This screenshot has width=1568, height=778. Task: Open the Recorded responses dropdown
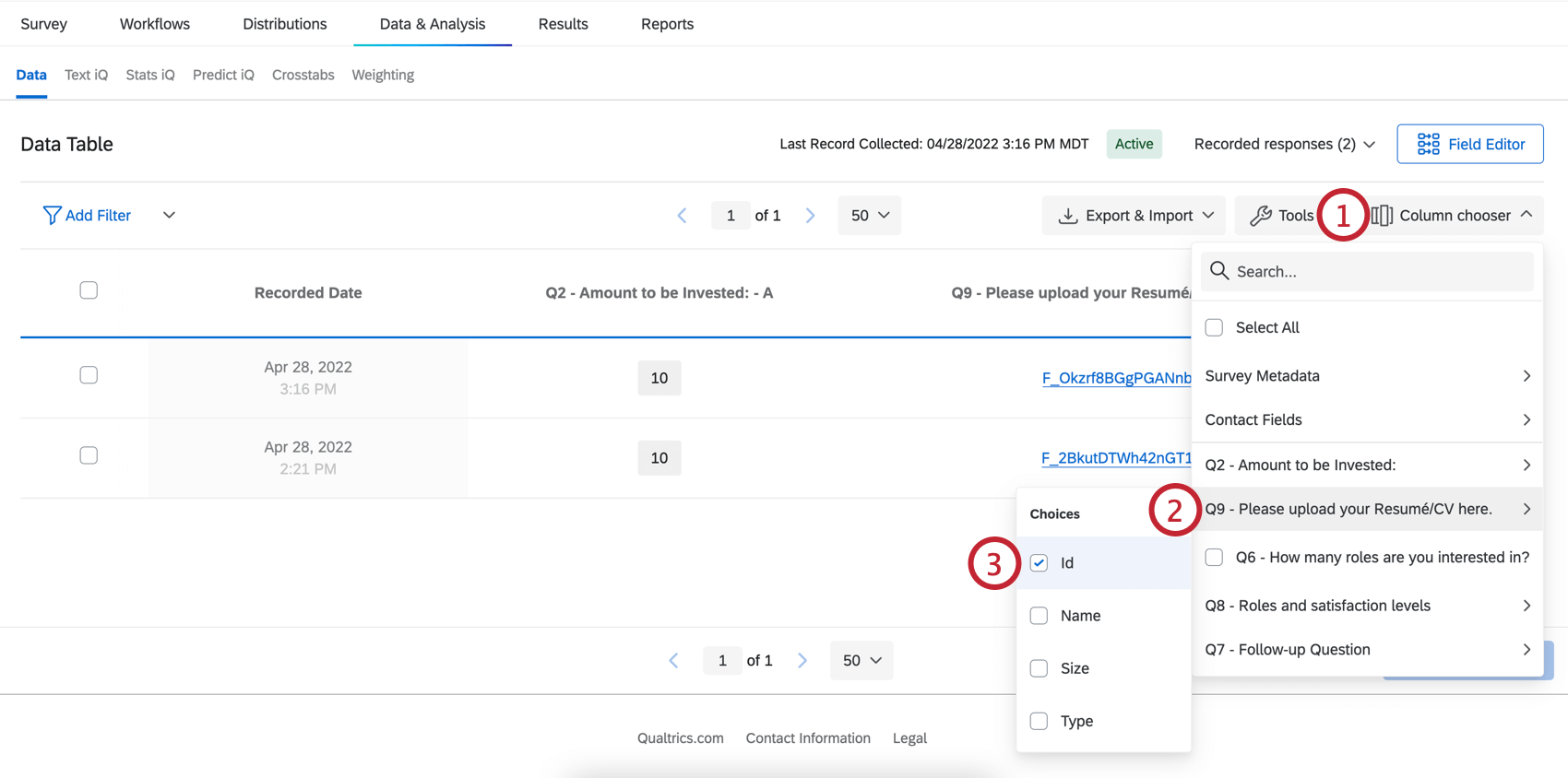coord(1284,144)
